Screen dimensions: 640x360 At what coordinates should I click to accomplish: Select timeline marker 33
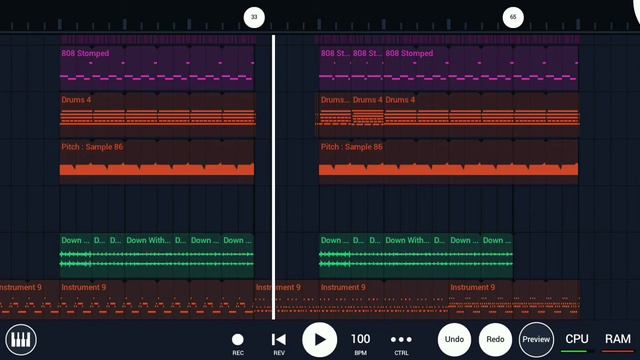(254, 17)
